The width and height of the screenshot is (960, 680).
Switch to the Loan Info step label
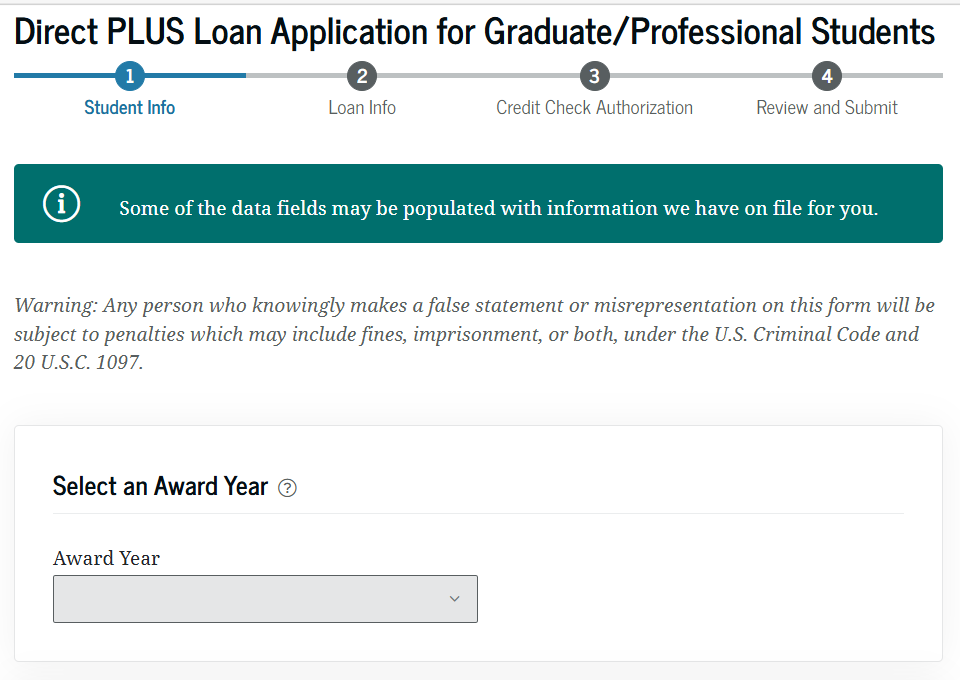coord(362,108)
